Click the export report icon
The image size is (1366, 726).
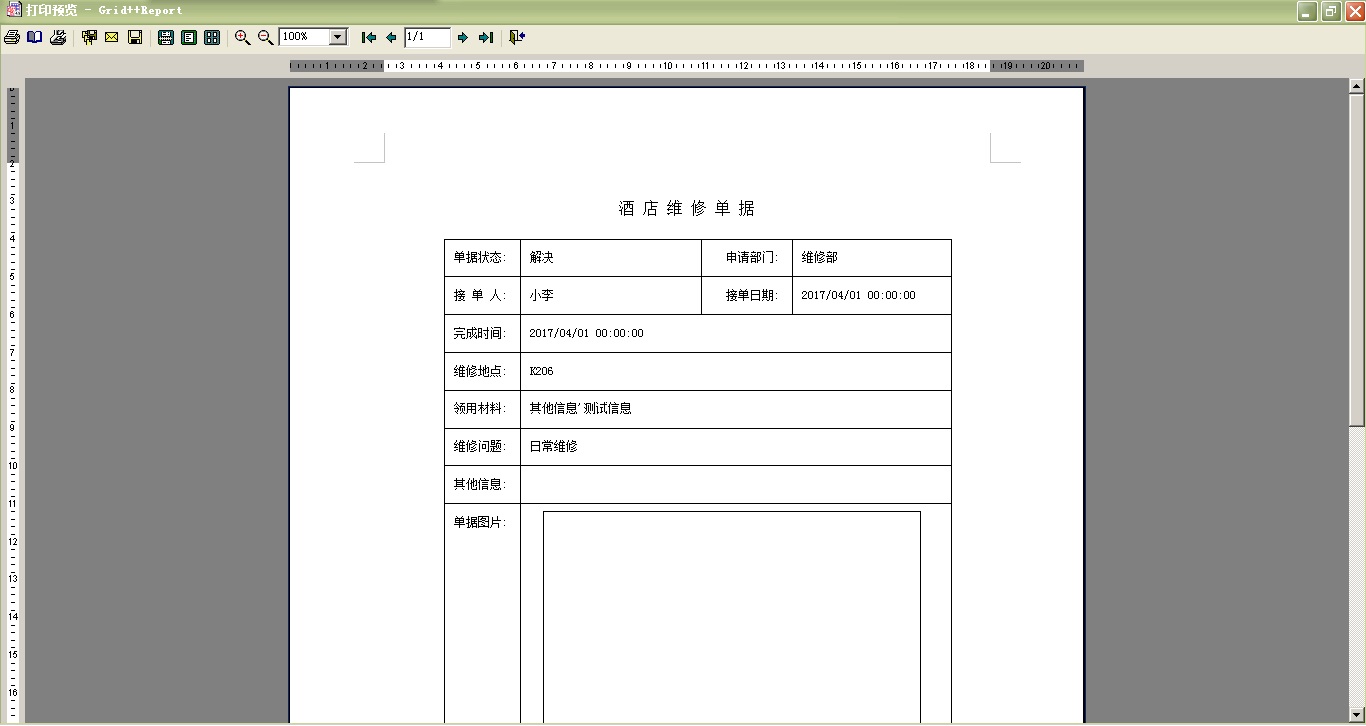click(x=89, y=37)
